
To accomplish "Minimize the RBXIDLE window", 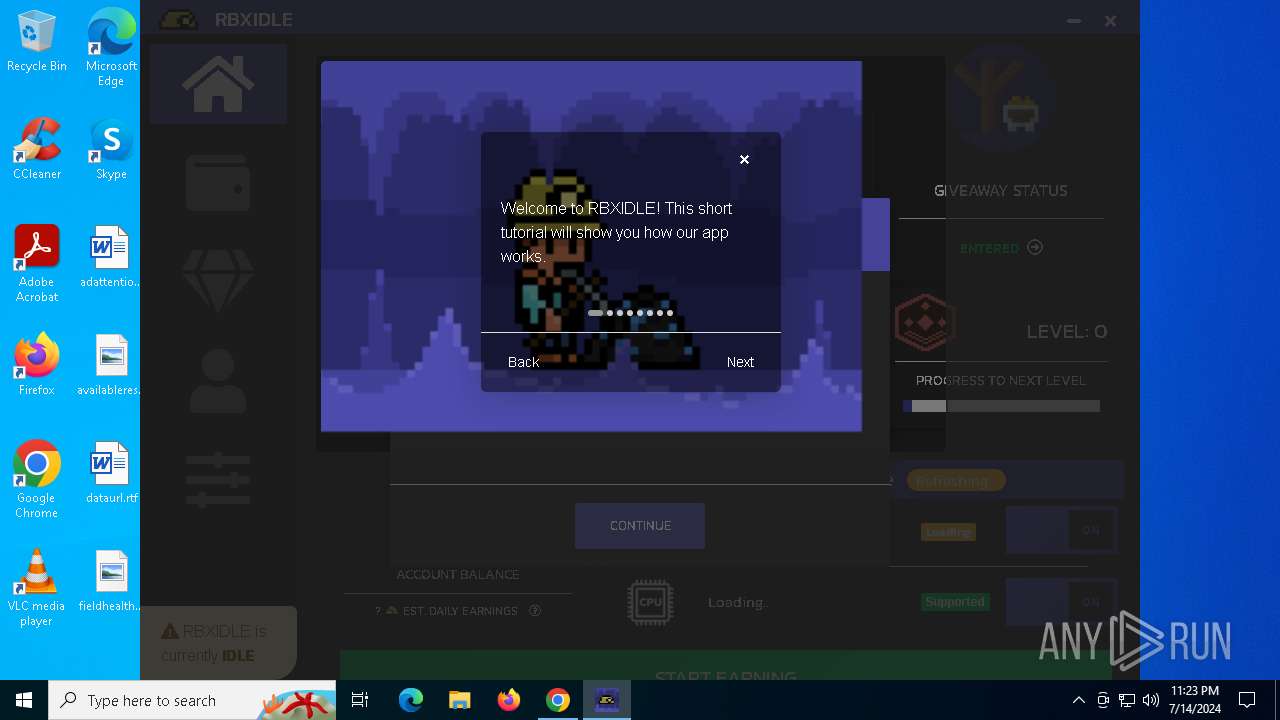I will [x=1074, y=20].
